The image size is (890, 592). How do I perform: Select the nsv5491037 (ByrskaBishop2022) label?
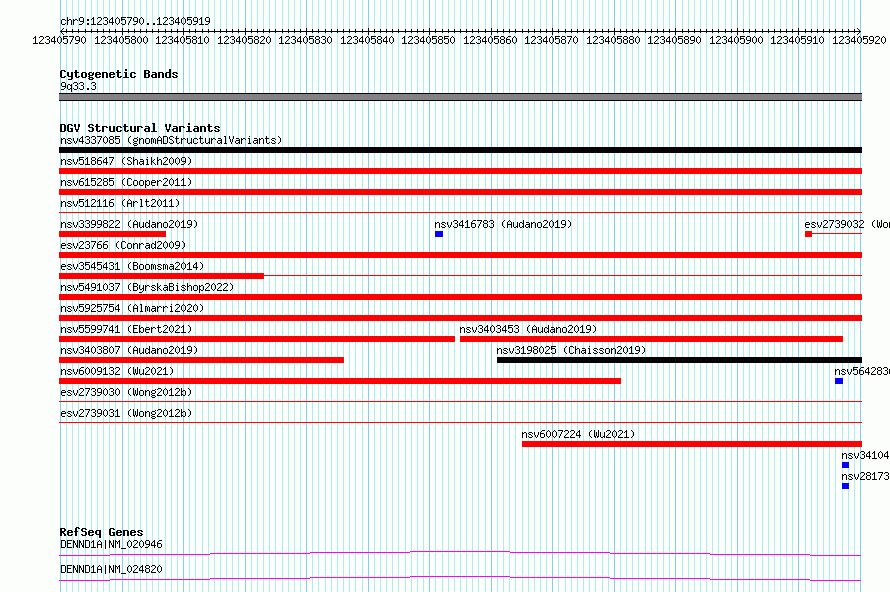pyautogui.click(x=147, y=287)
